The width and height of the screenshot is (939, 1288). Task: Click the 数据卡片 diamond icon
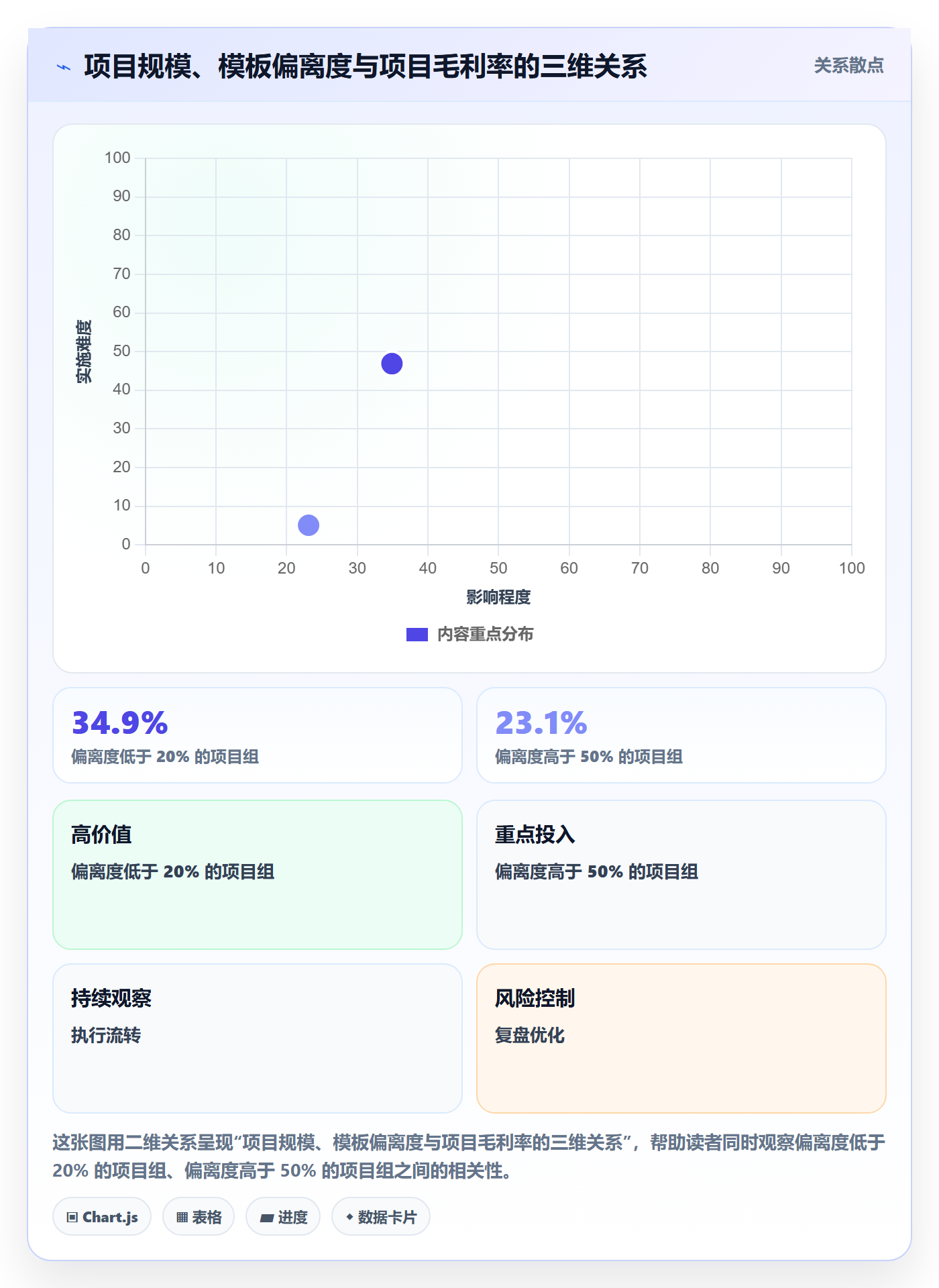tap(349, 1216)
